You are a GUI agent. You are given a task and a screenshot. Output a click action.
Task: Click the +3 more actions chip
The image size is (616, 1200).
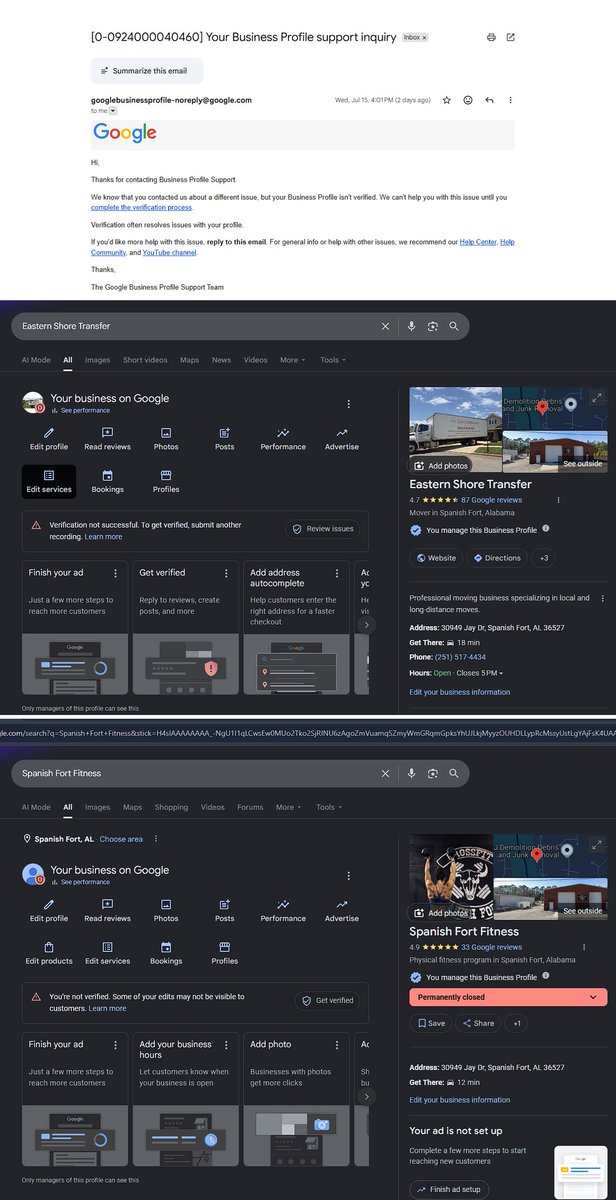[544, 558]
